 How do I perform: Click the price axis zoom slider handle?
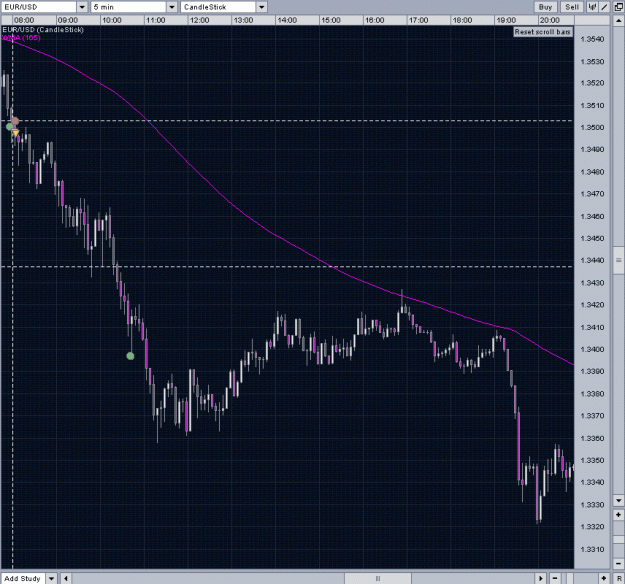(x=619, y=539)
